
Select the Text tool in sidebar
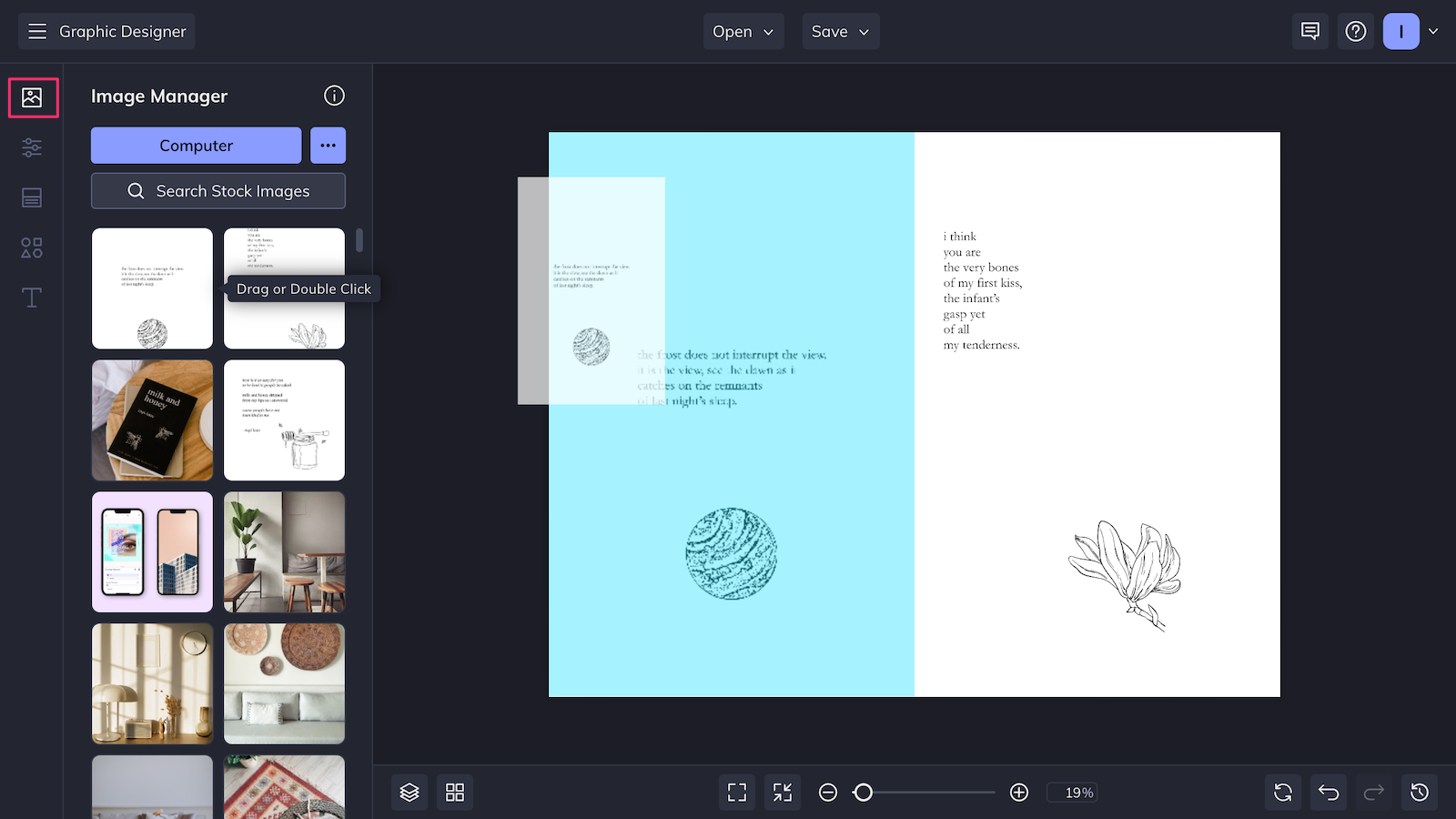(x=32, y=298)
